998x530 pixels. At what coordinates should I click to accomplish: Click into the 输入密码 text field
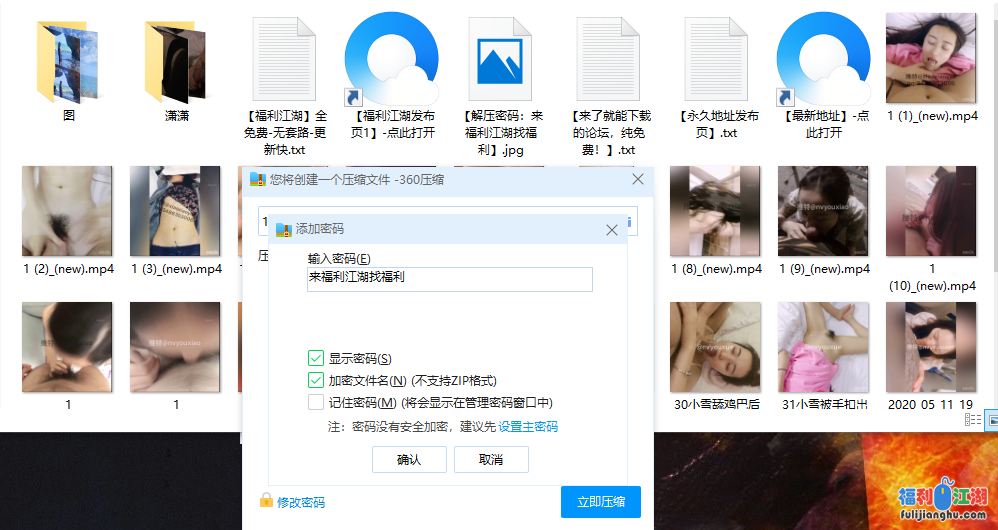pos(450,279)
